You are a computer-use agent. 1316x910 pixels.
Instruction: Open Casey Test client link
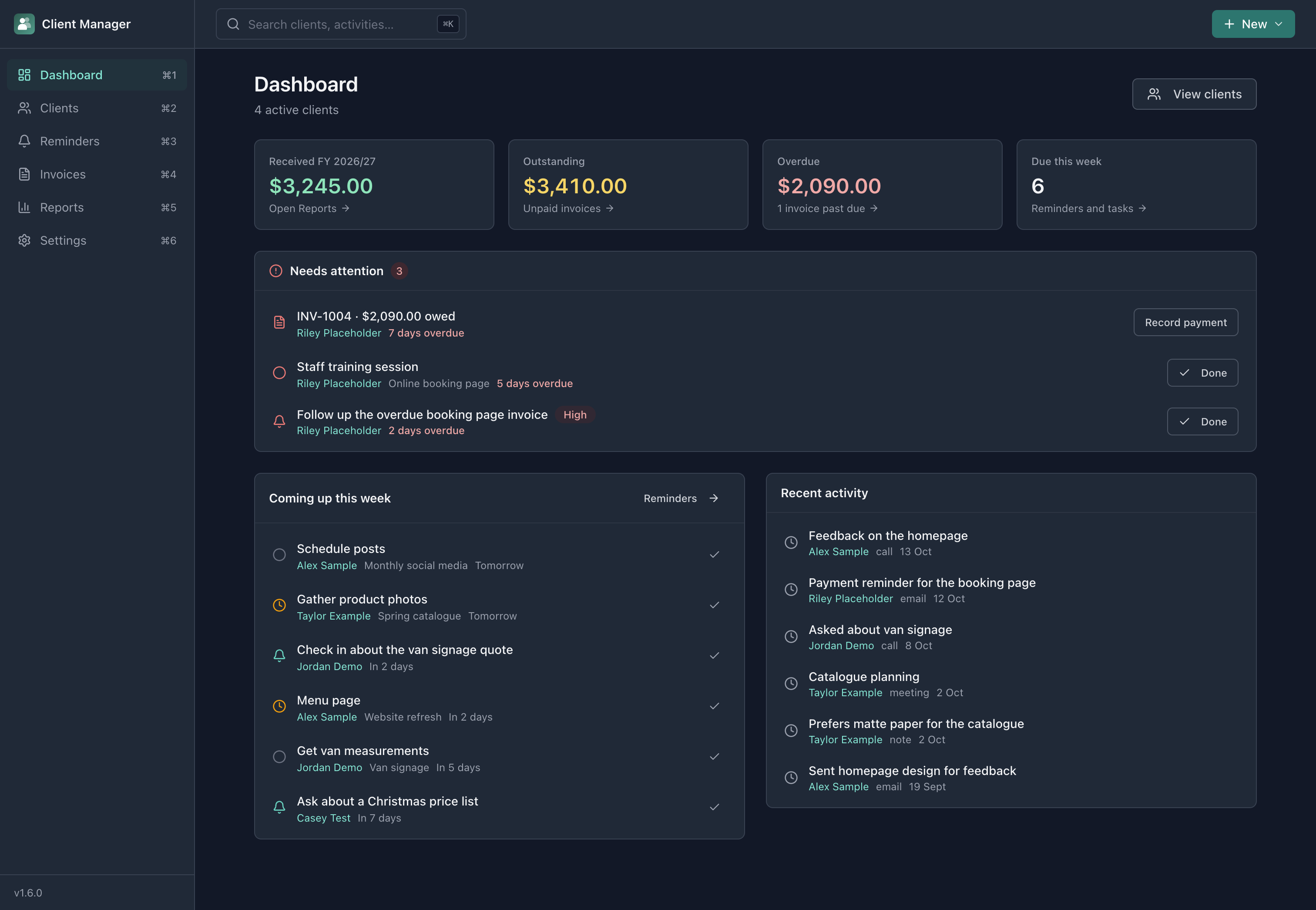pyautogui.click(x=324, y=818)
